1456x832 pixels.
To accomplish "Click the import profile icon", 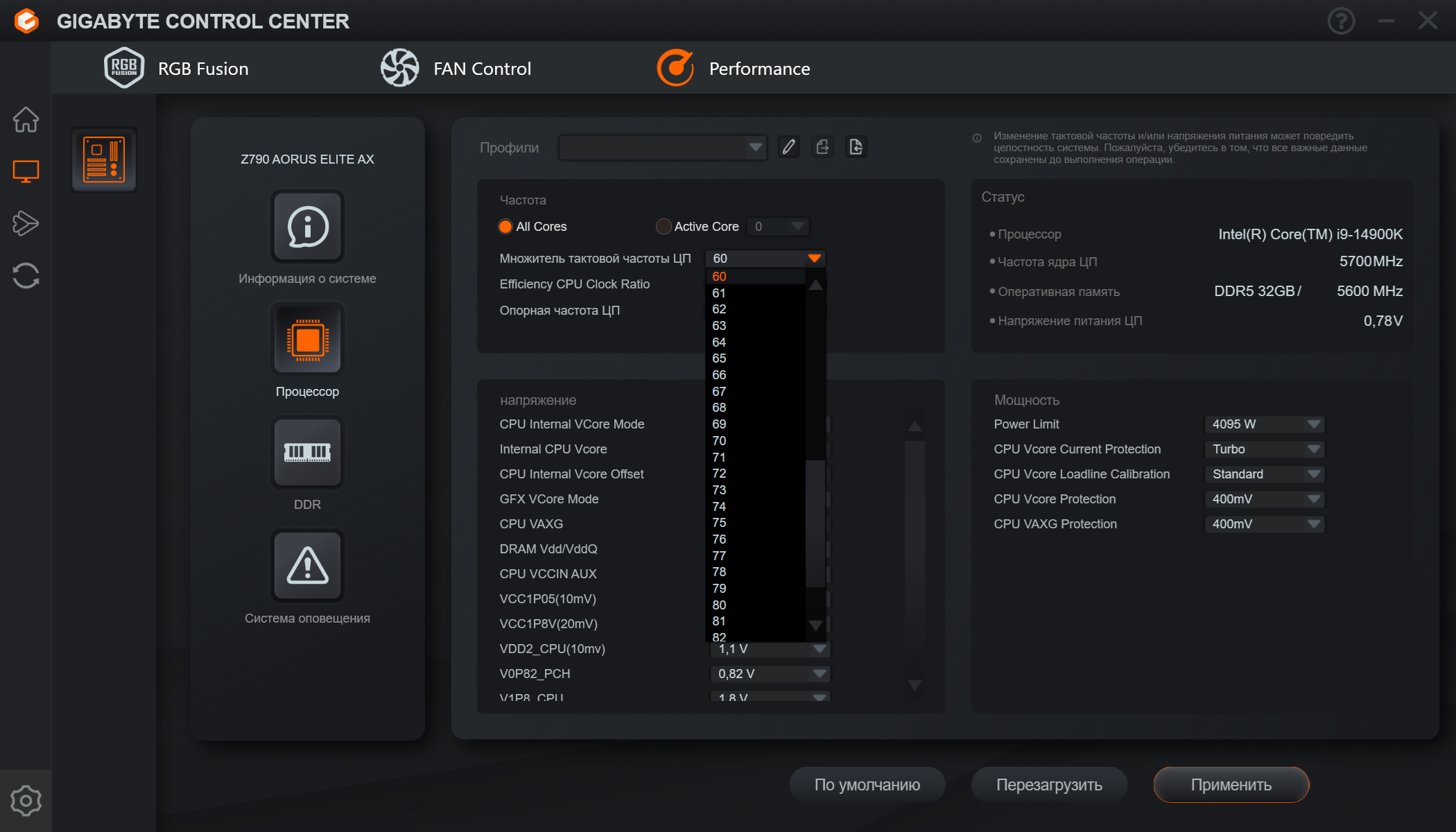I will pos(856,147).
